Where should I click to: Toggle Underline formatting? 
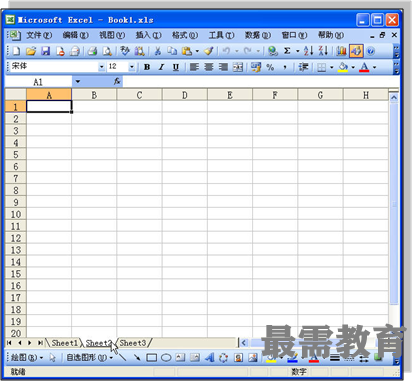tap(176, 67)
